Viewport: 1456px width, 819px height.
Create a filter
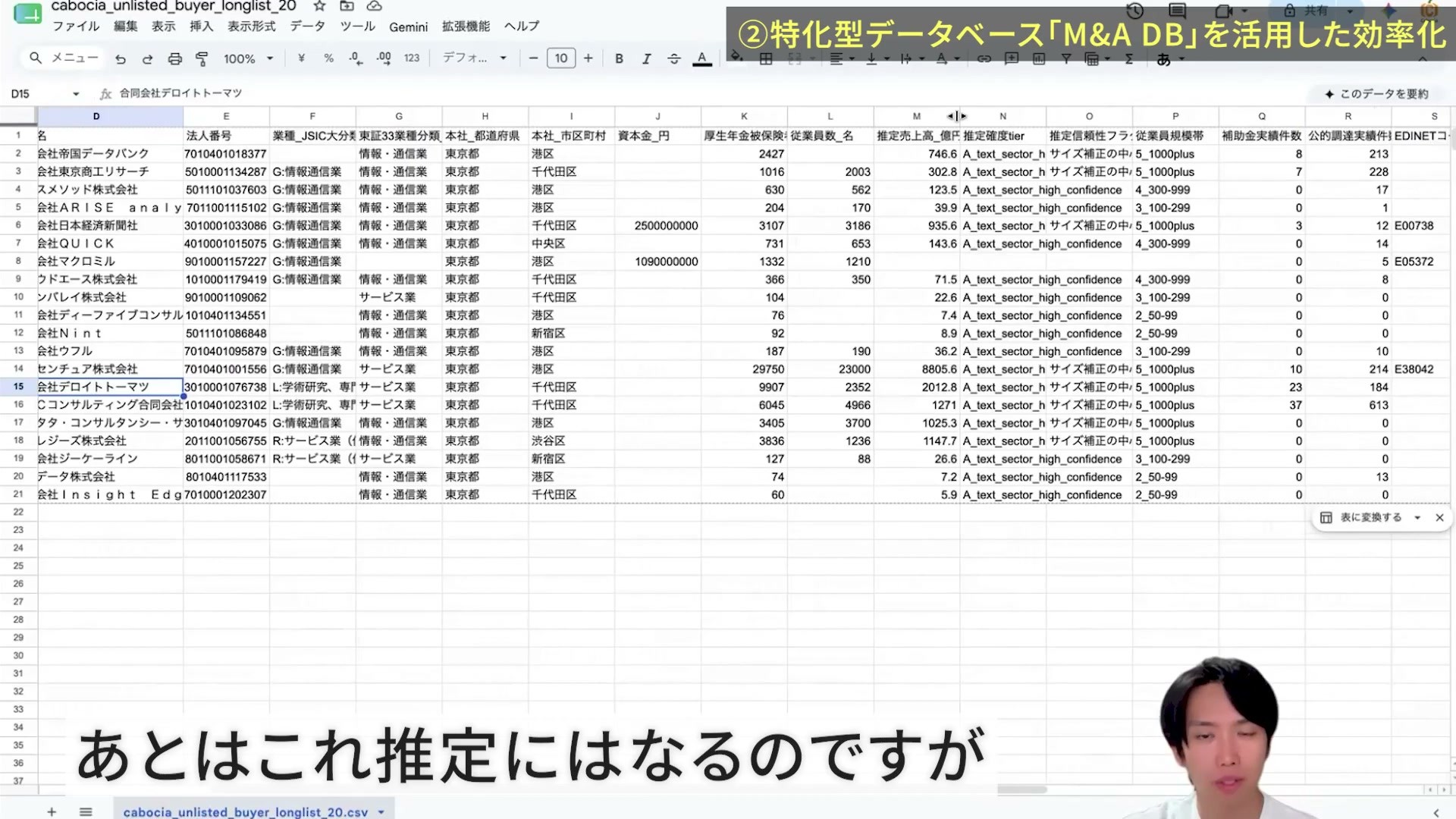tap(1066, 58)
